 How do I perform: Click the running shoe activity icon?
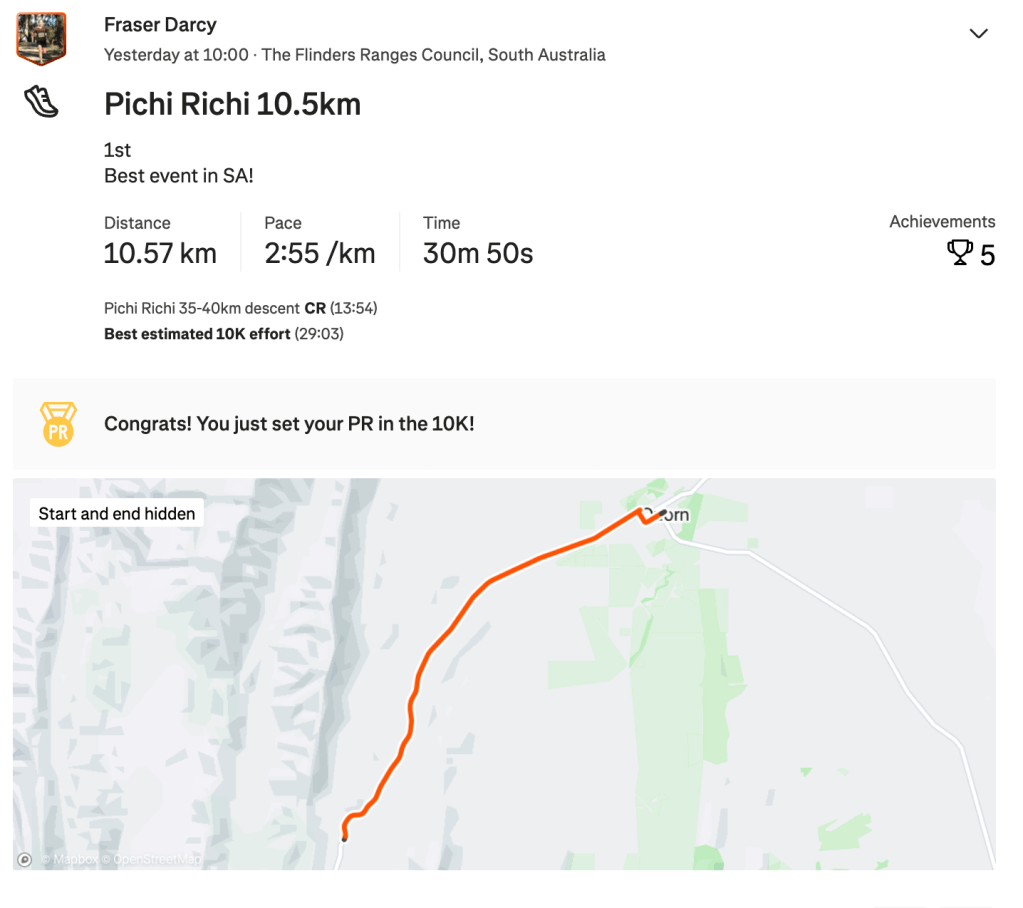click(41, 102)
